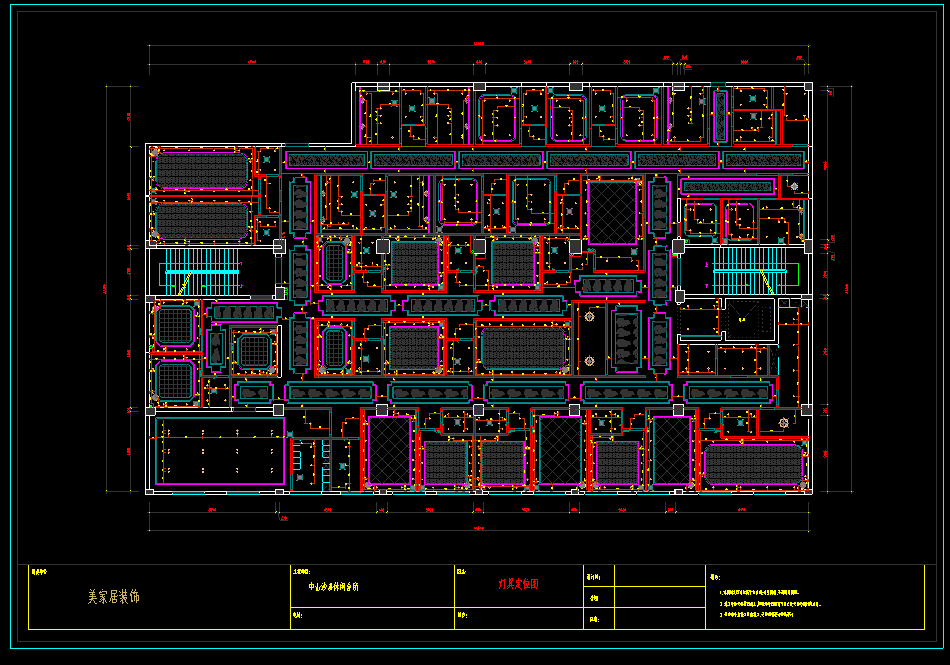
Task: Click the diamond-hatched panel at bottom center-left
Action: coord(389,451)
